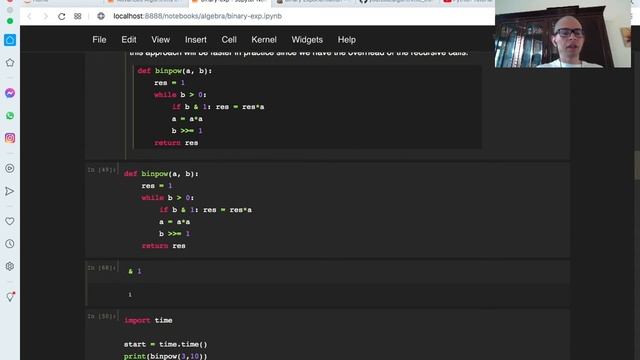Open bookmarks star in Opera sidebar
Screen dimensions: 640x360
tap(10, 63)
